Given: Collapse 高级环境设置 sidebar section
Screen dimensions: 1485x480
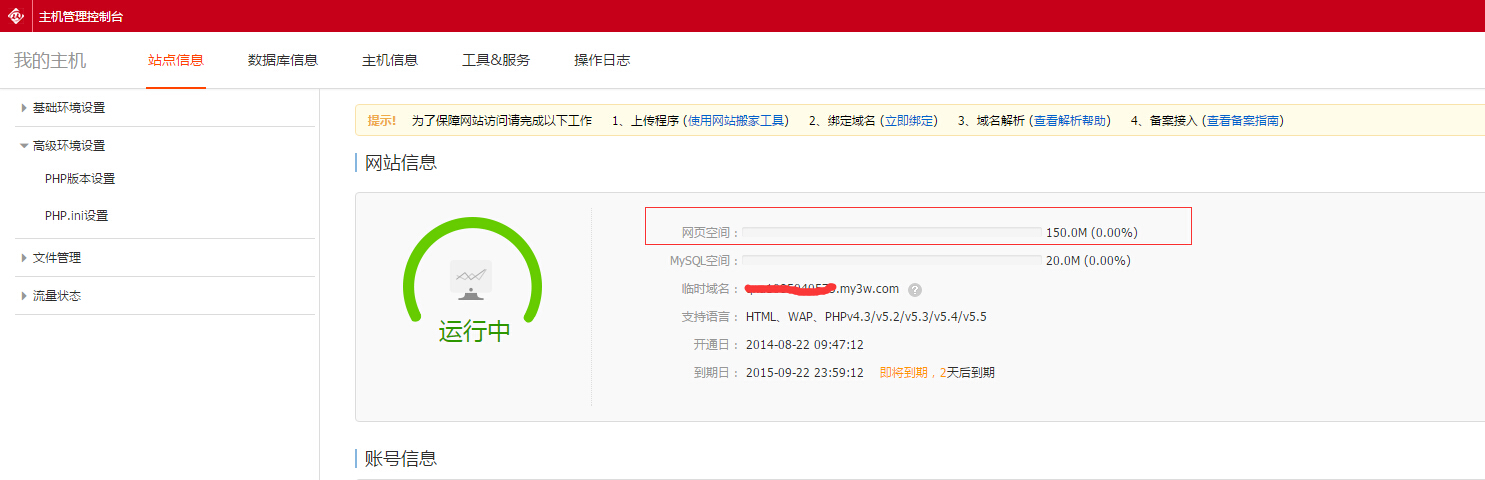Looking at the screenshot, I should [x=68, y=146].
